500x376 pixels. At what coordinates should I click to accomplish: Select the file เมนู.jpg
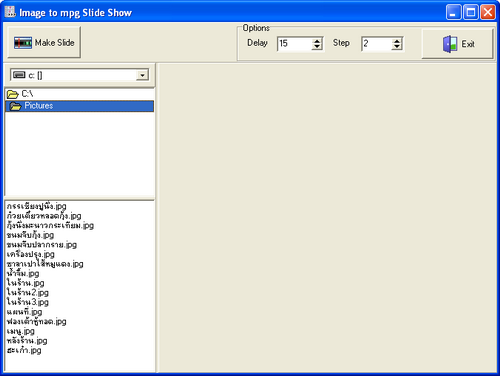click(x=20, y=331)
